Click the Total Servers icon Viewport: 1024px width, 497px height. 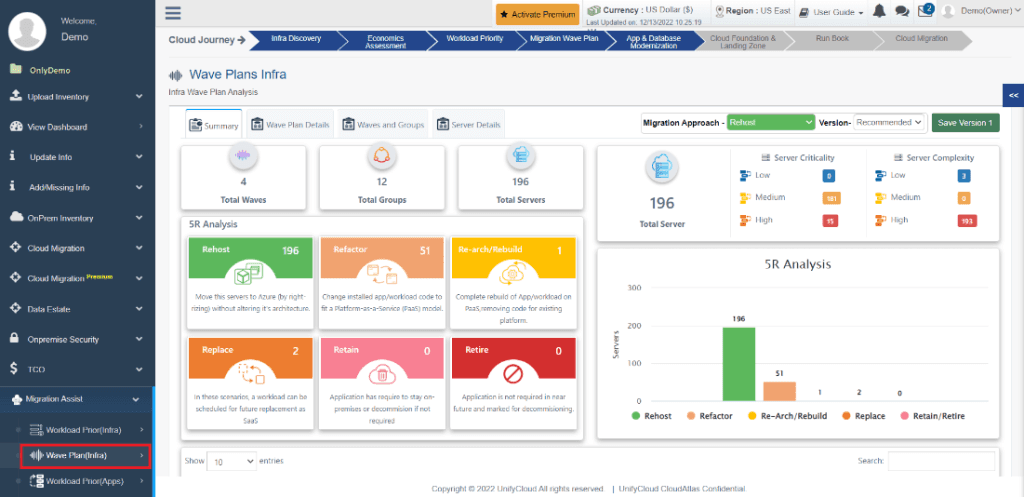[x=520, y=155]
